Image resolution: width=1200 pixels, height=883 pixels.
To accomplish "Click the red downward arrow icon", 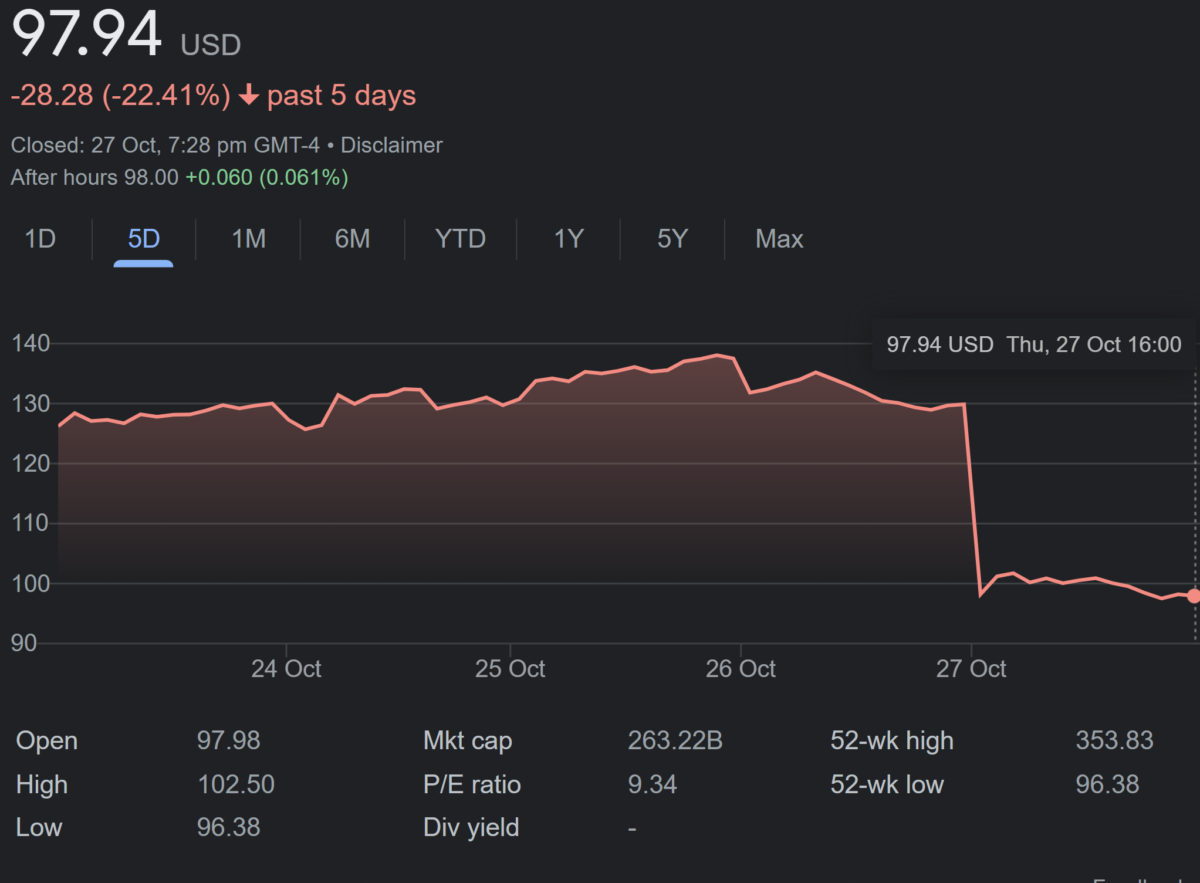I will click(247, 94).
